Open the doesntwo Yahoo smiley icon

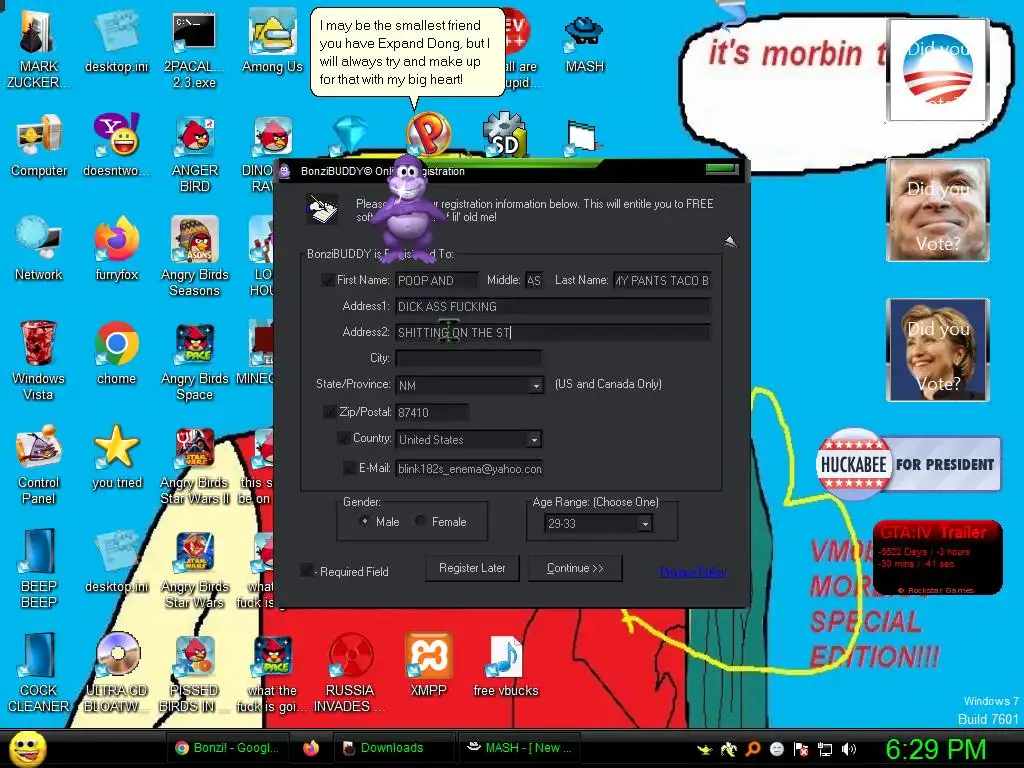click(x=116, y=145)
